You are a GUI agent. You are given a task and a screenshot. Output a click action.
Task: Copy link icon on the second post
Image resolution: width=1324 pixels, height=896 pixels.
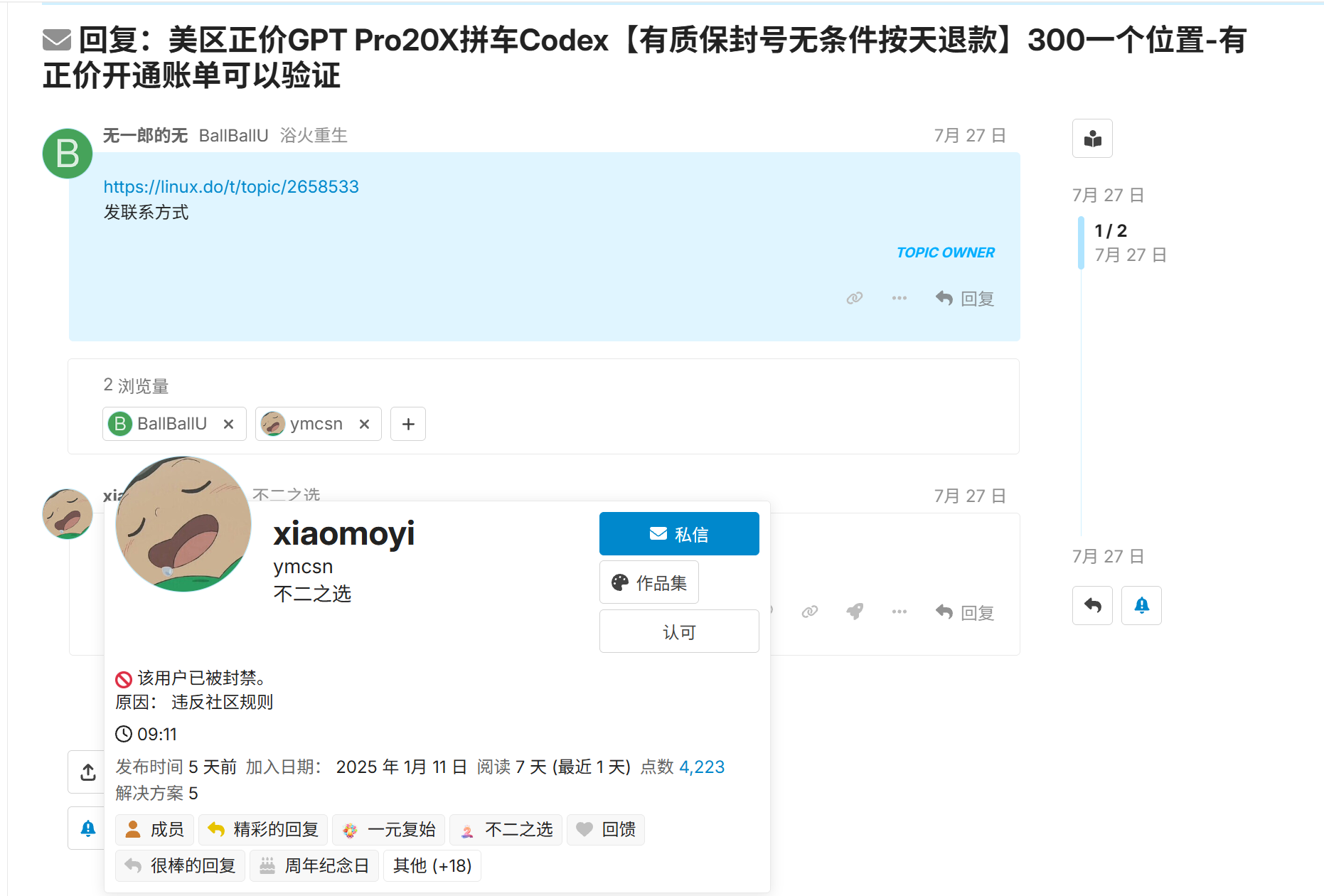click(x=810, y=612)
